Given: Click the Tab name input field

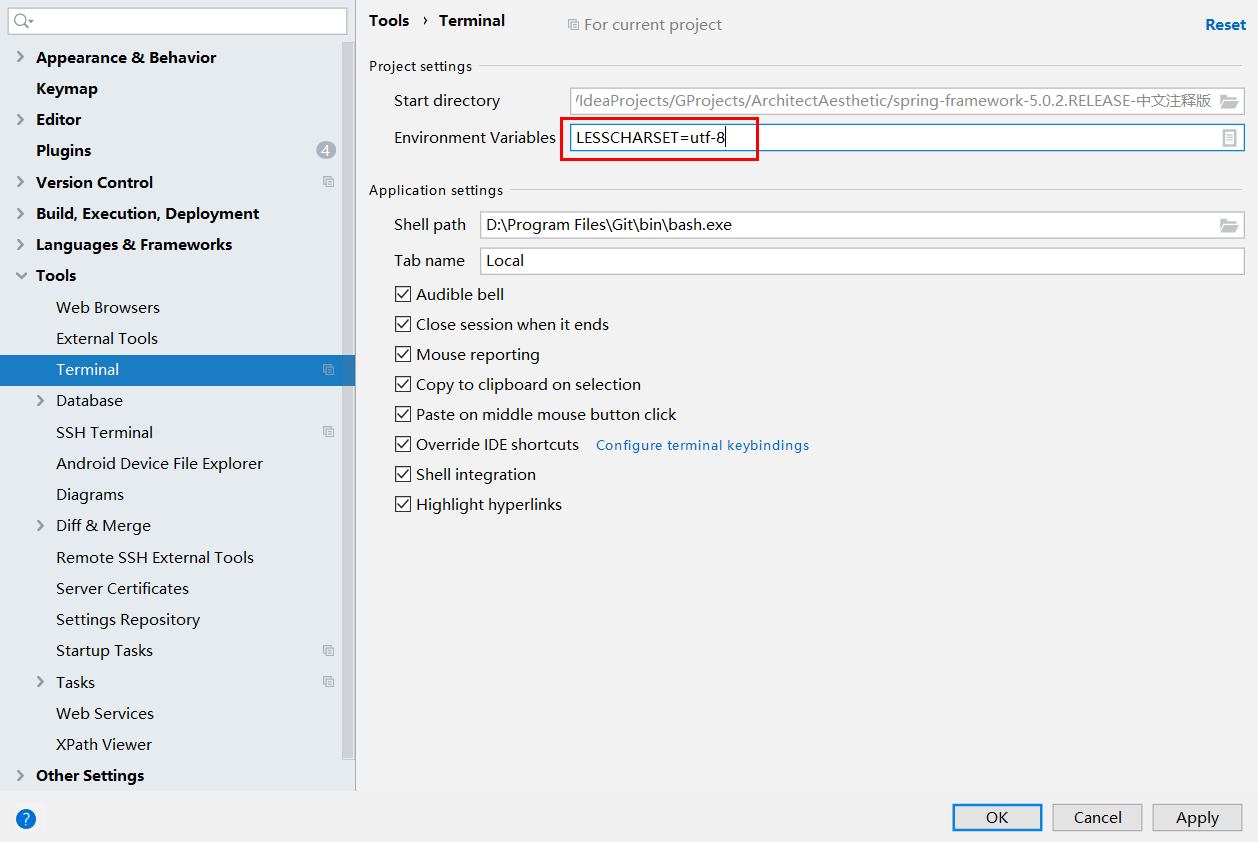Looking at the screenshot, I should (860, 261).
